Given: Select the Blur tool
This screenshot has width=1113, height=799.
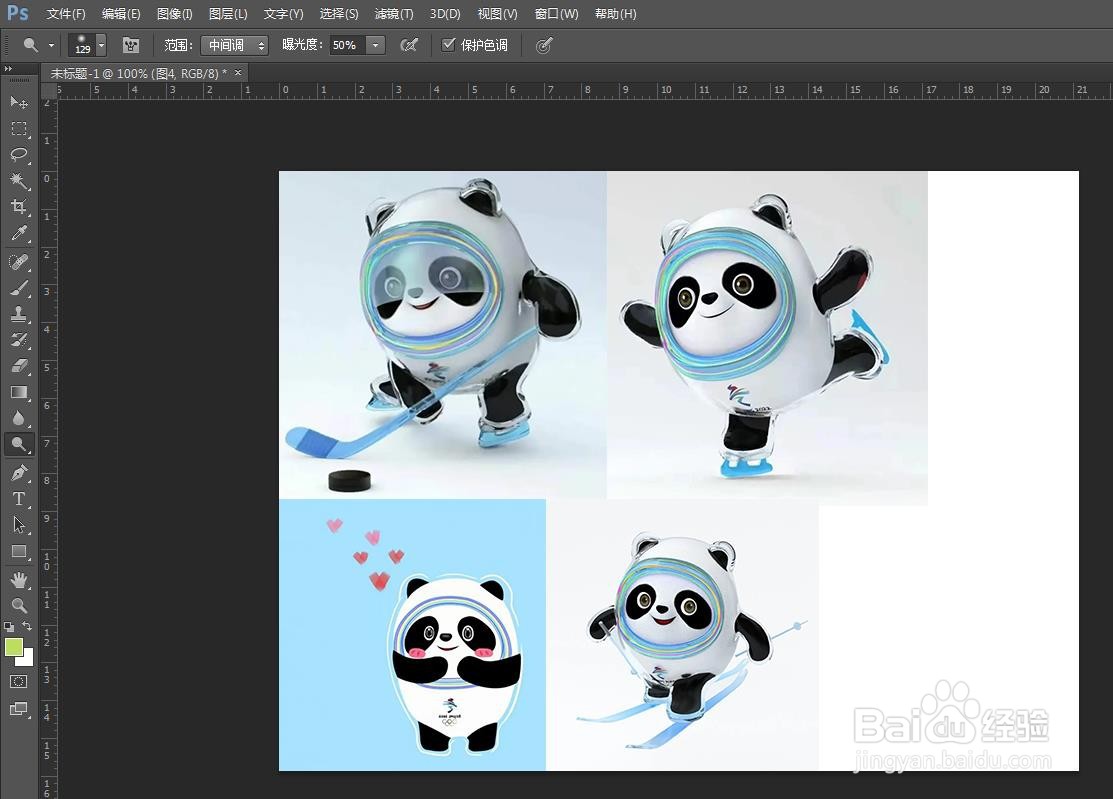Looking at the screenshot, I should click(x=19, y=419).
